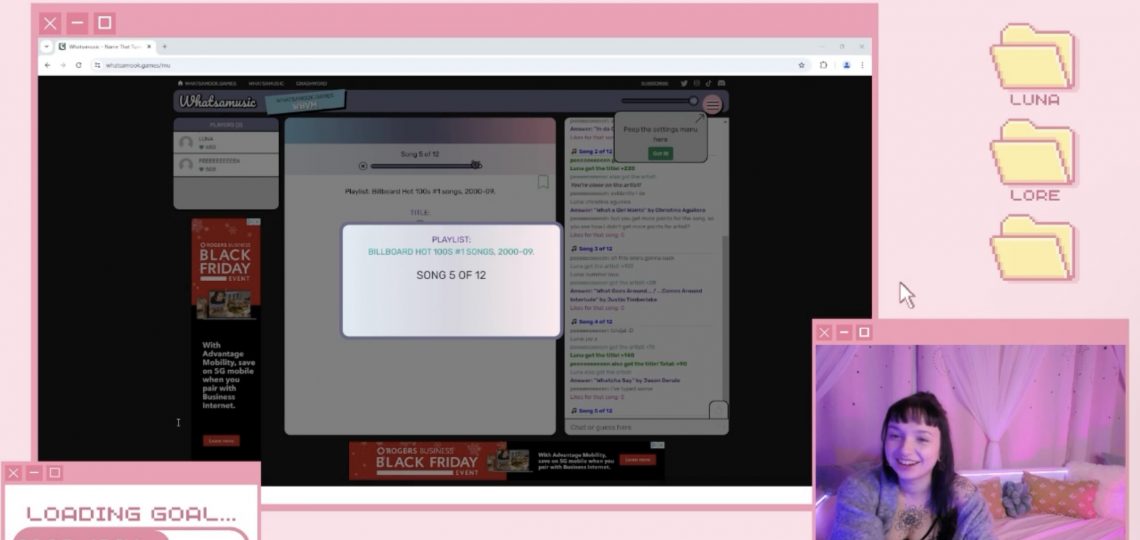Click the Whatsamusic logo

(x=218, y=102)
